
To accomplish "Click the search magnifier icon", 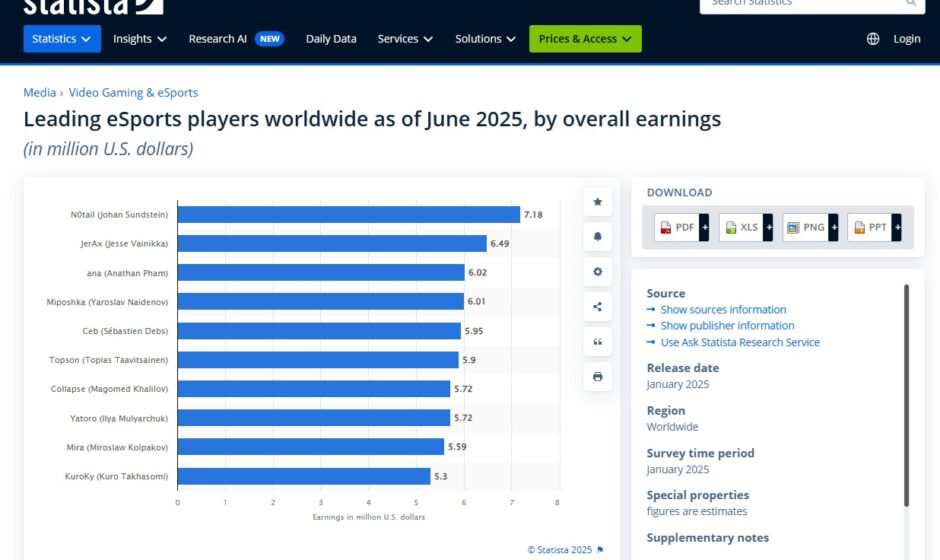I will 911,3.
